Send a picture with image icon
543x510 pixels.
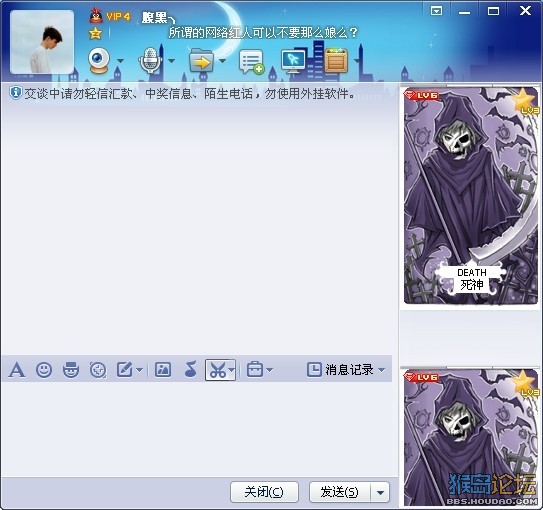[163, 370]
